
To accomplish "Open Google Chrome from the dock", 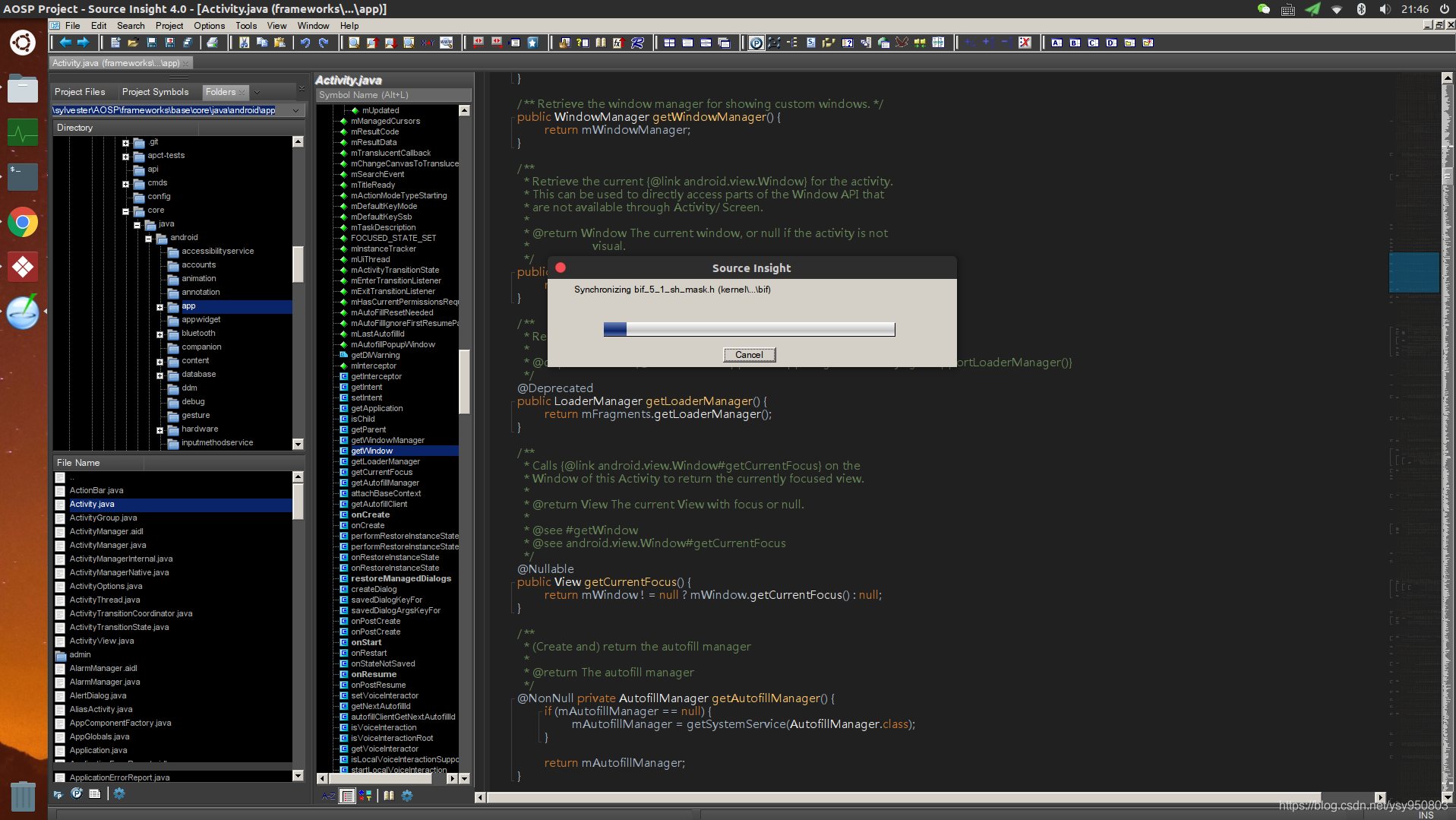I will pyautogui.click(x=23, y=223).
